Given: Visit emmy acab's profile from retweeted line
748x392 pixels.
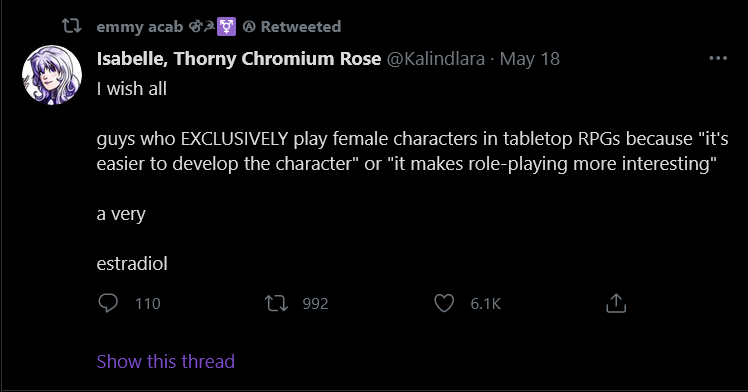Looking at the screenshot, I should 140,27.
